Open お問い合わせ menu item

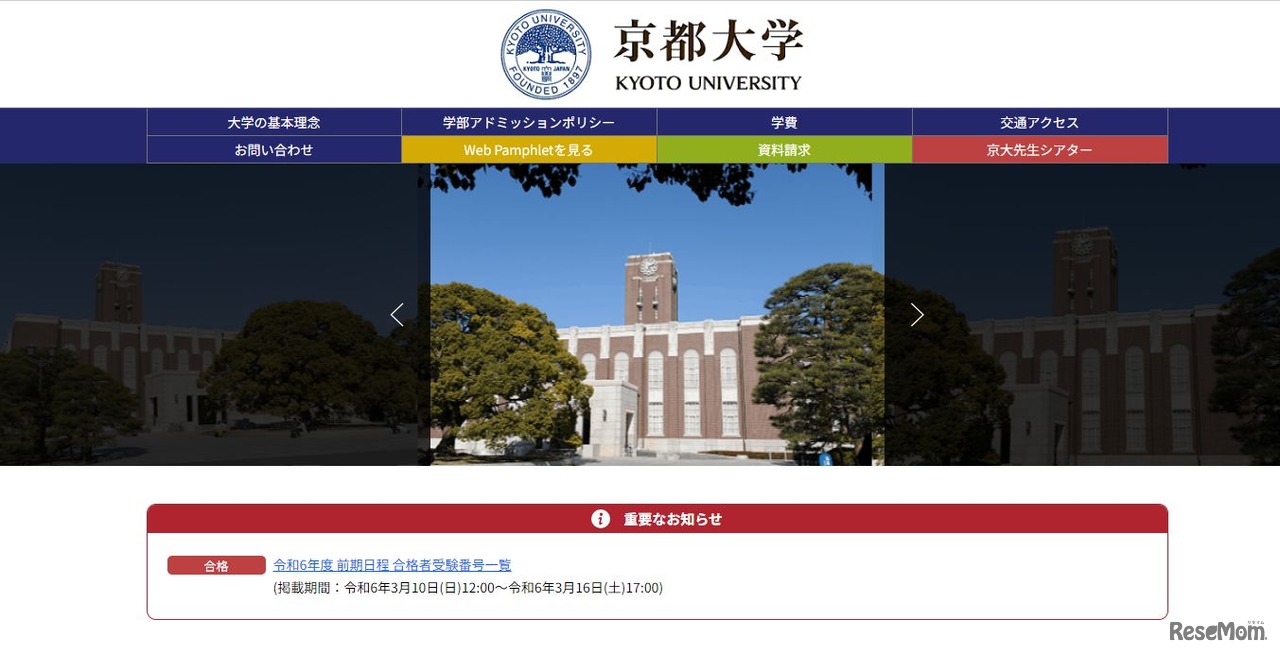[274, 150]
